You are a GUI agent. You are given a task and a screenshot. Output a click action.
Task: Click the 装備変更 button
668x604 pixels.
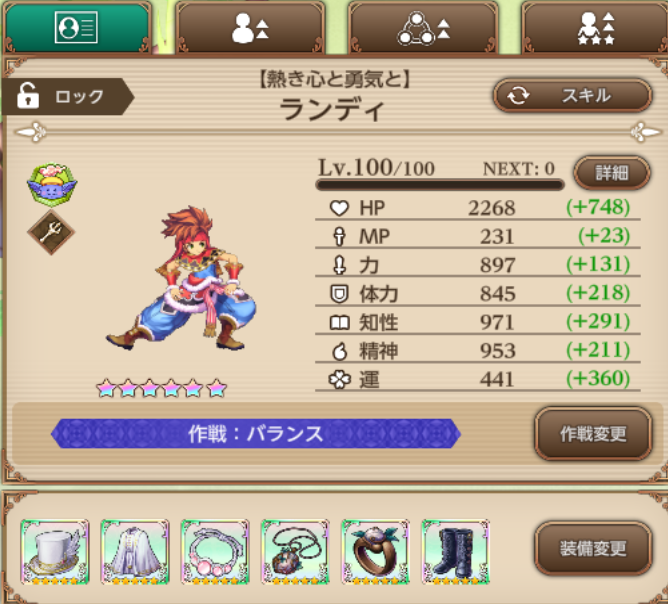[593, 549]
